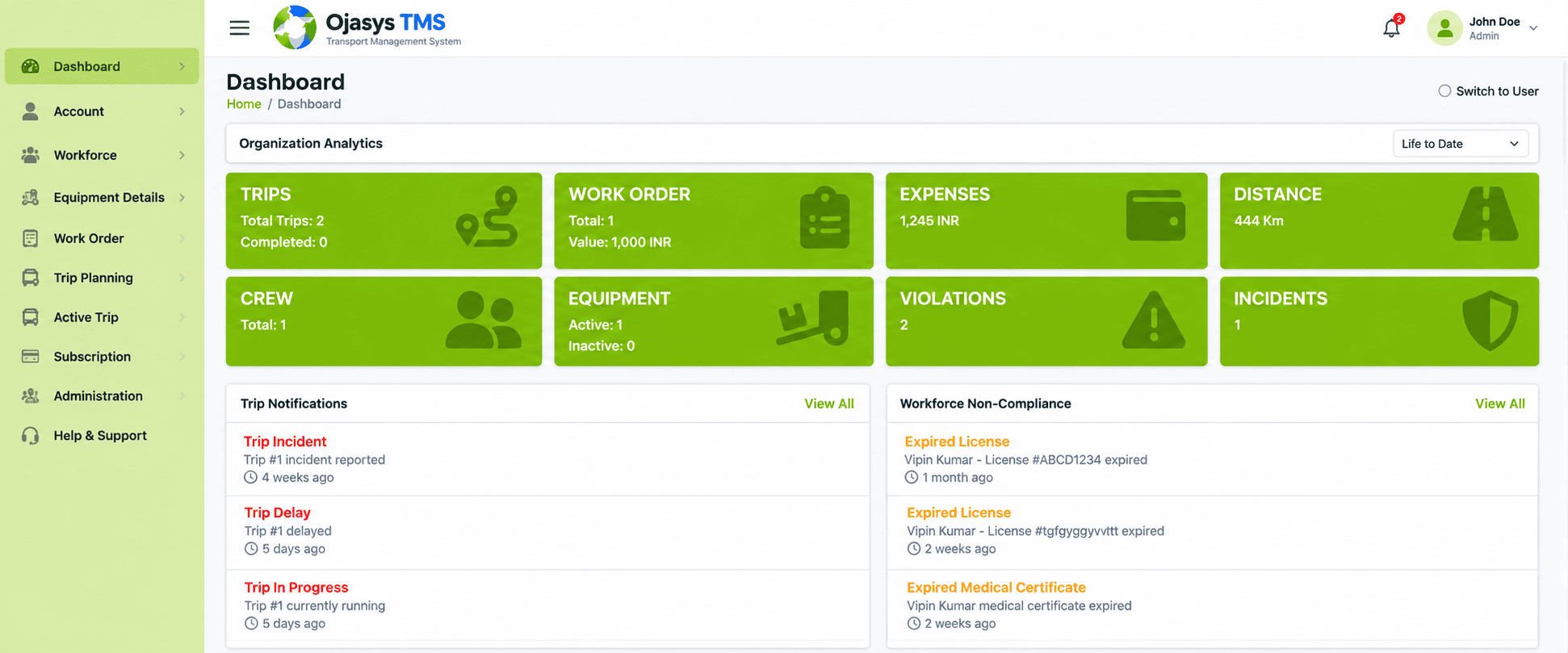Click the warning triangle on Violations card
This screenshot has height=653, width=1568.
(1154, 320)
